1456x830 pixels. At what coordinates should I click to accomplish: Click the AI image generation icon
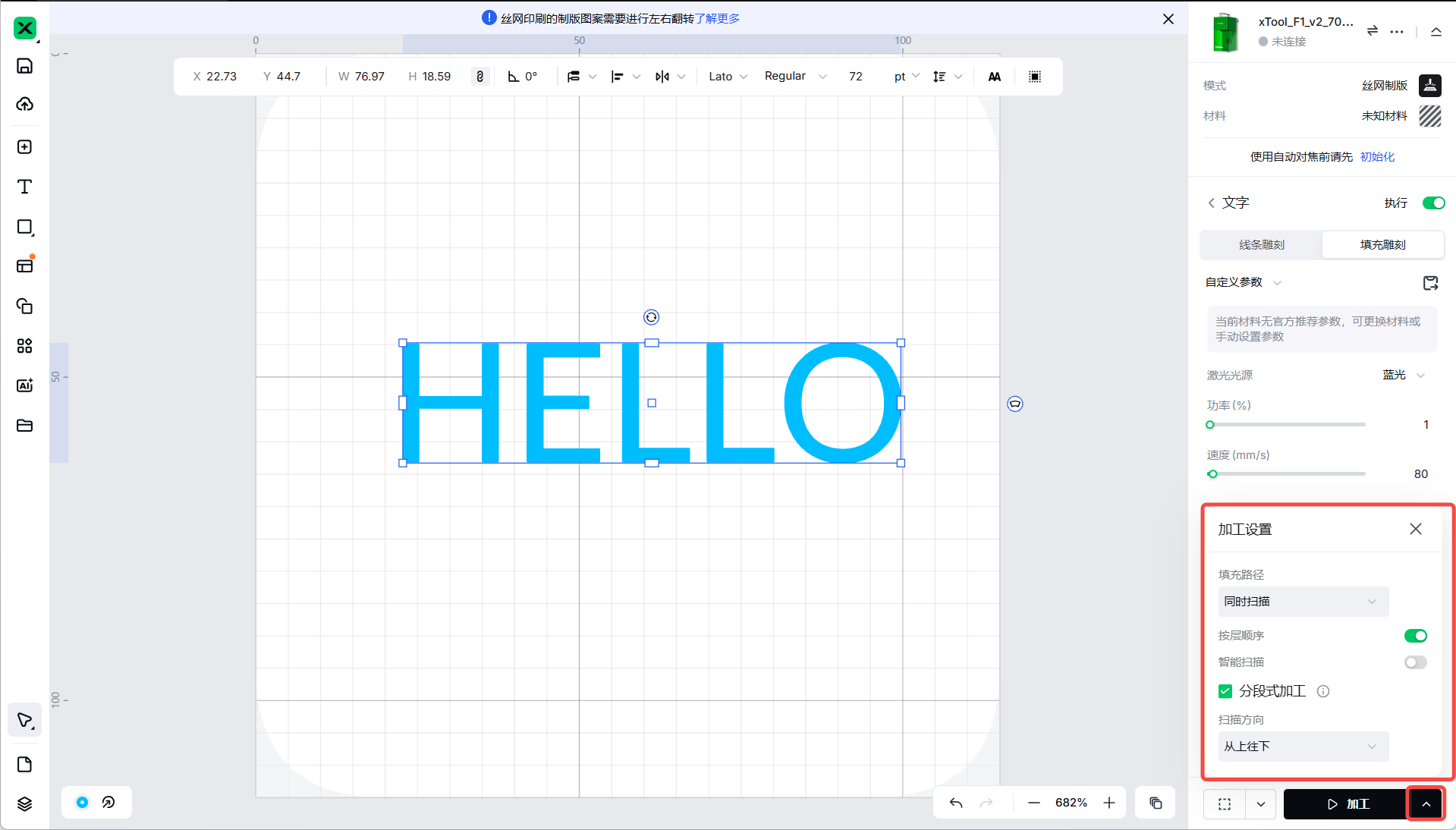point(24,385)
